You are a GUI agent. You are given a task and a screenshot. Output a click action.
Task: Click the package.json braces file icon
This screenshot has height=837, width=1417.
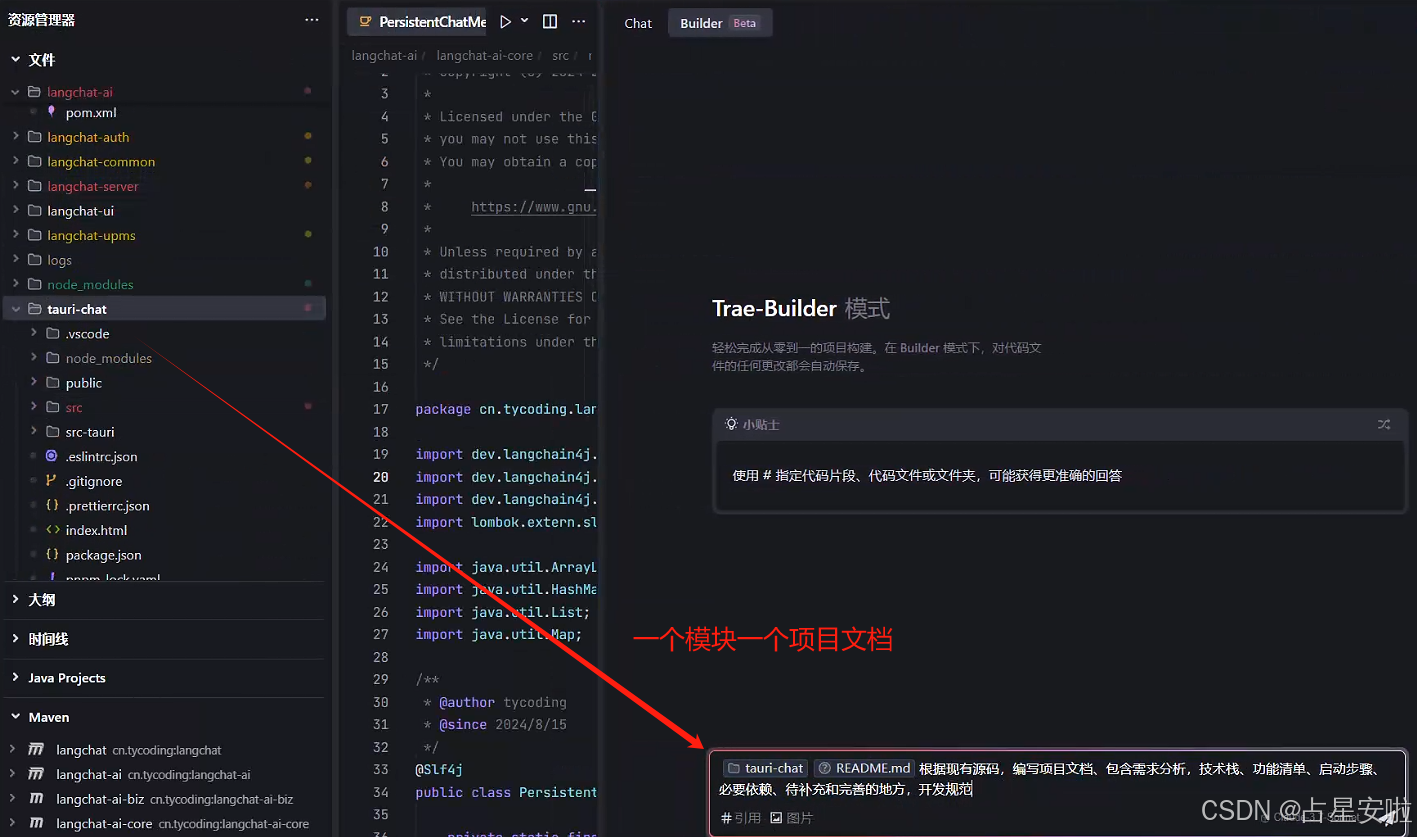(x=52, y=555)
